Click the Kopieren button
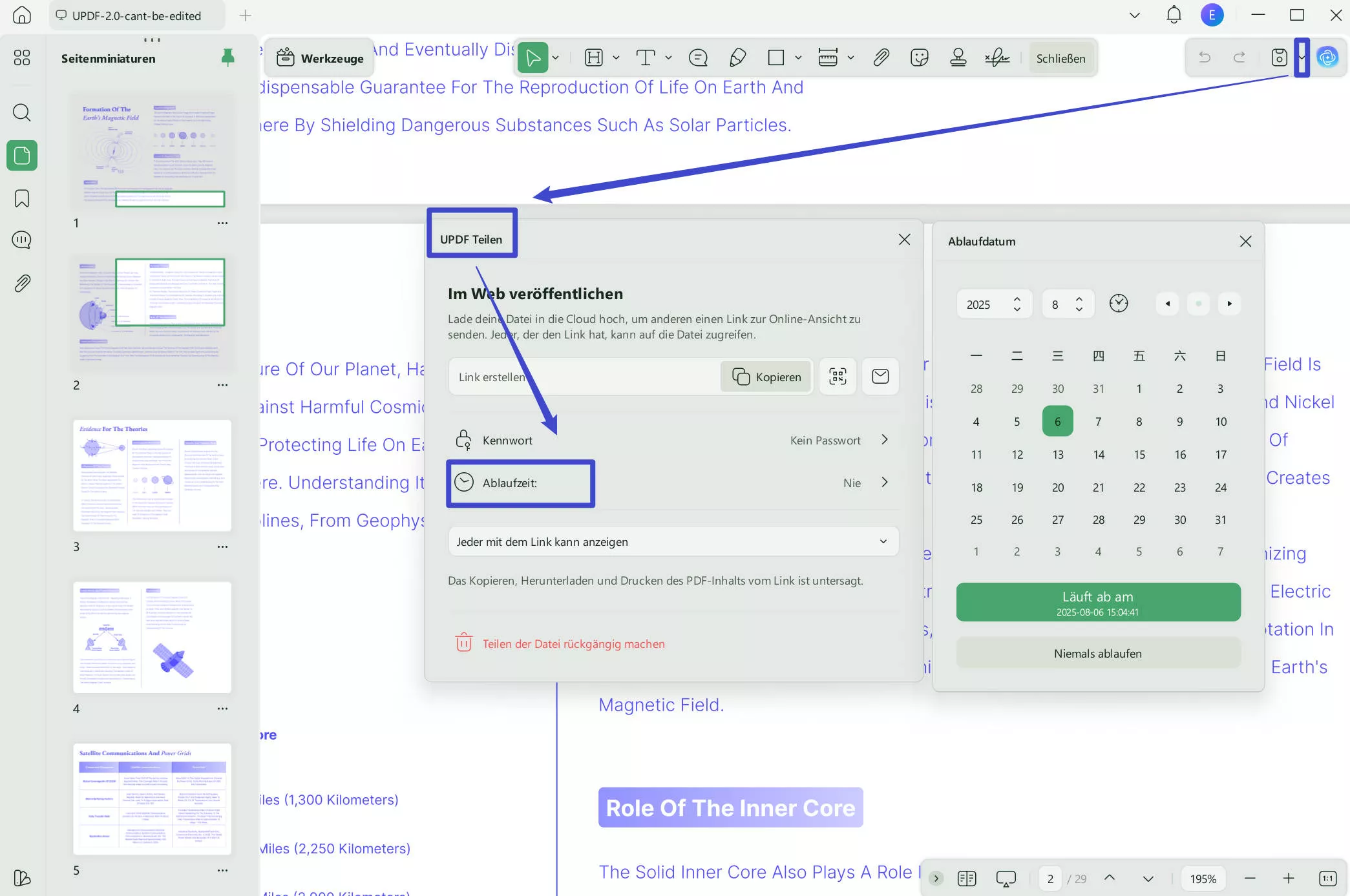Image resolution: width=1350 pixels, height=896 pixels. [x=766, y=377]
